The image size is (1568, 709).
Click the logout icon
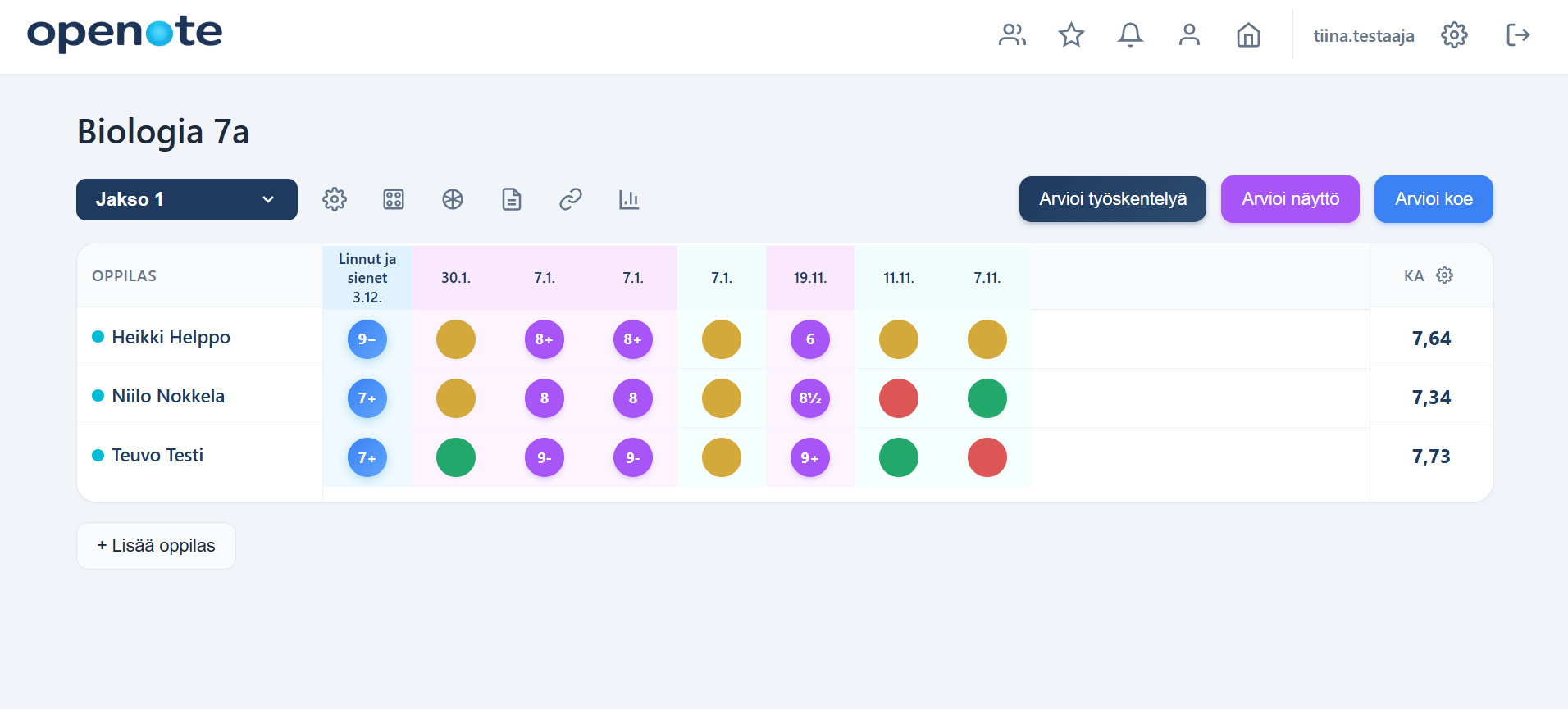click(1518, 35)
